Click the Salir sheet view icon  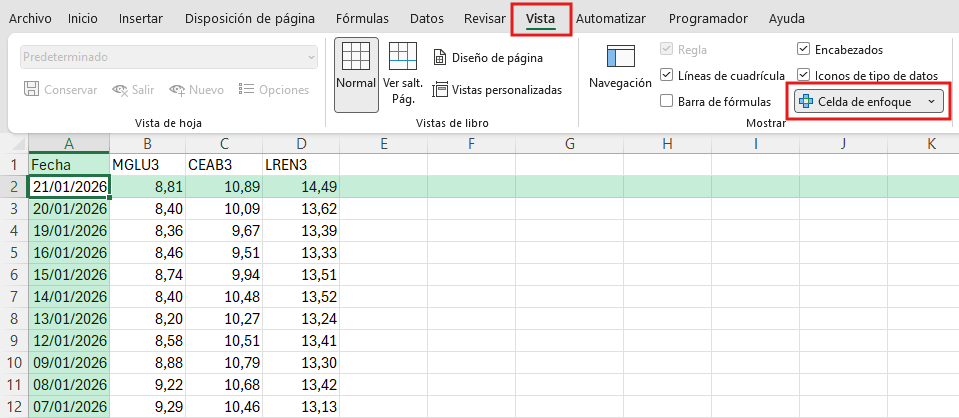pyautogui.click(x=120, y=90)
